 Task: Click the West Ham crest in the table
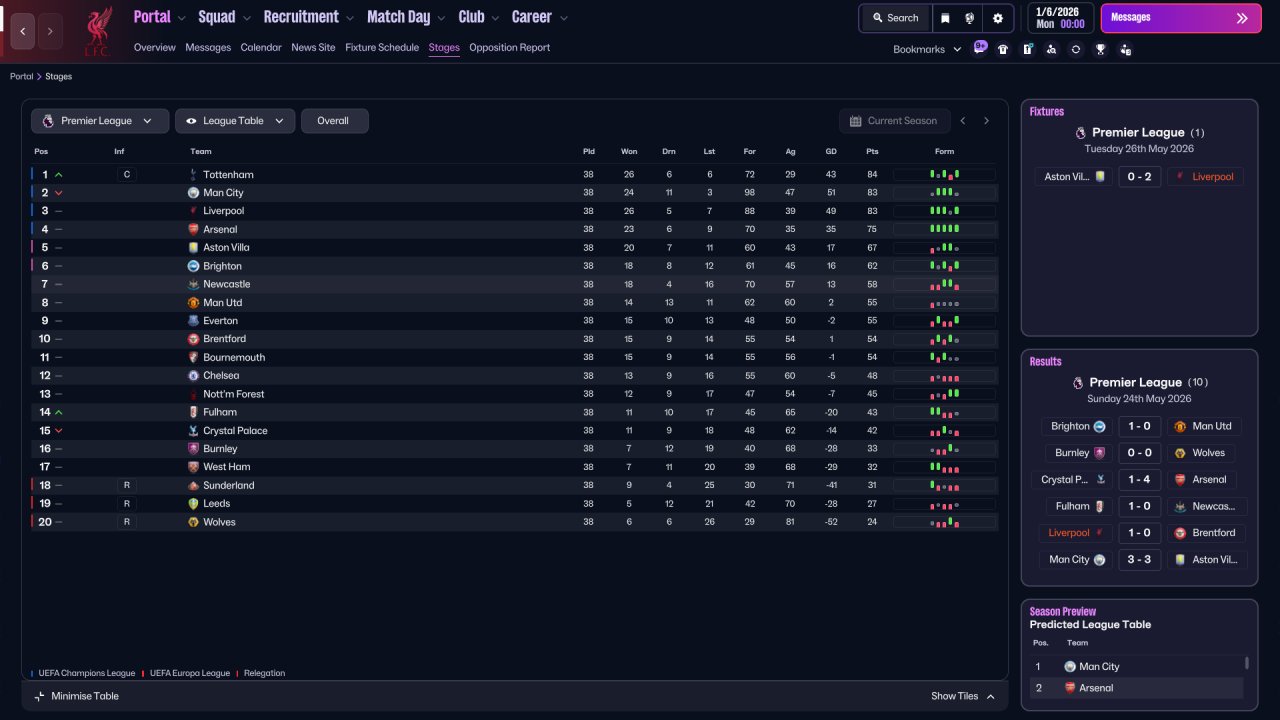193,467
